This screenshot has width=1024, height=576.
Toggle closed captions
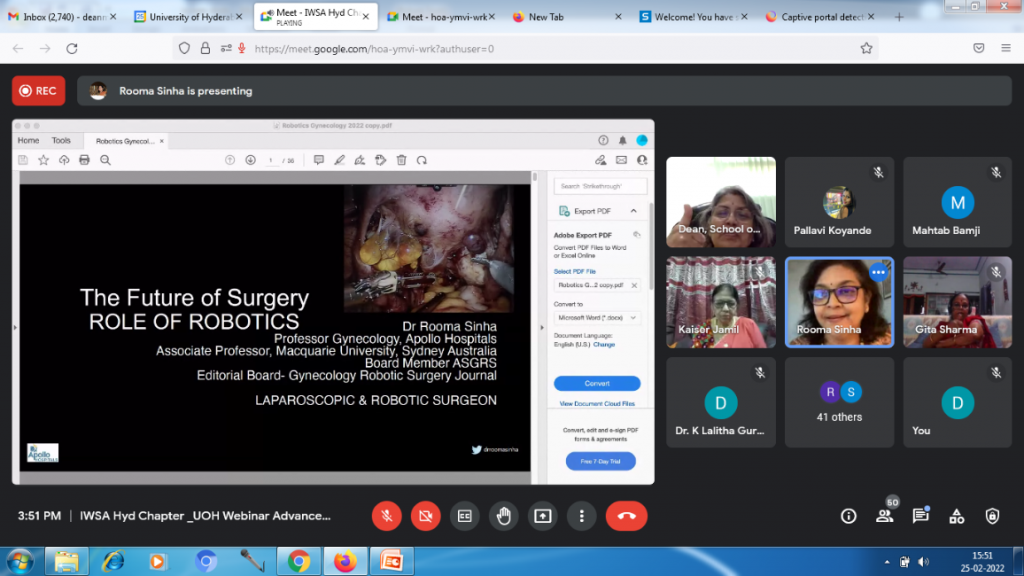pos(465,516)
